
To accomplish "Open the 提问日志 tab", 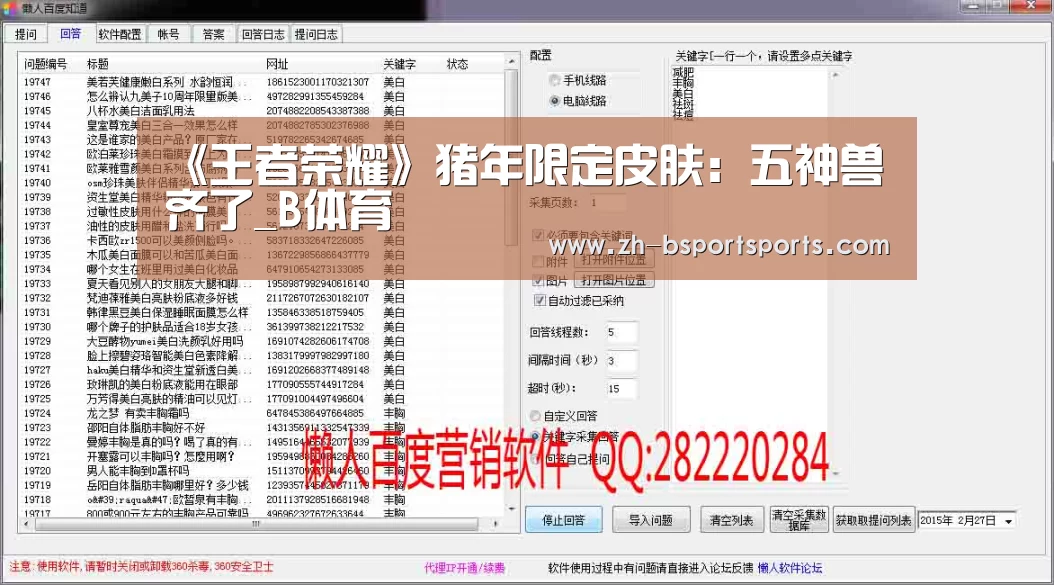I will [316, 34].
